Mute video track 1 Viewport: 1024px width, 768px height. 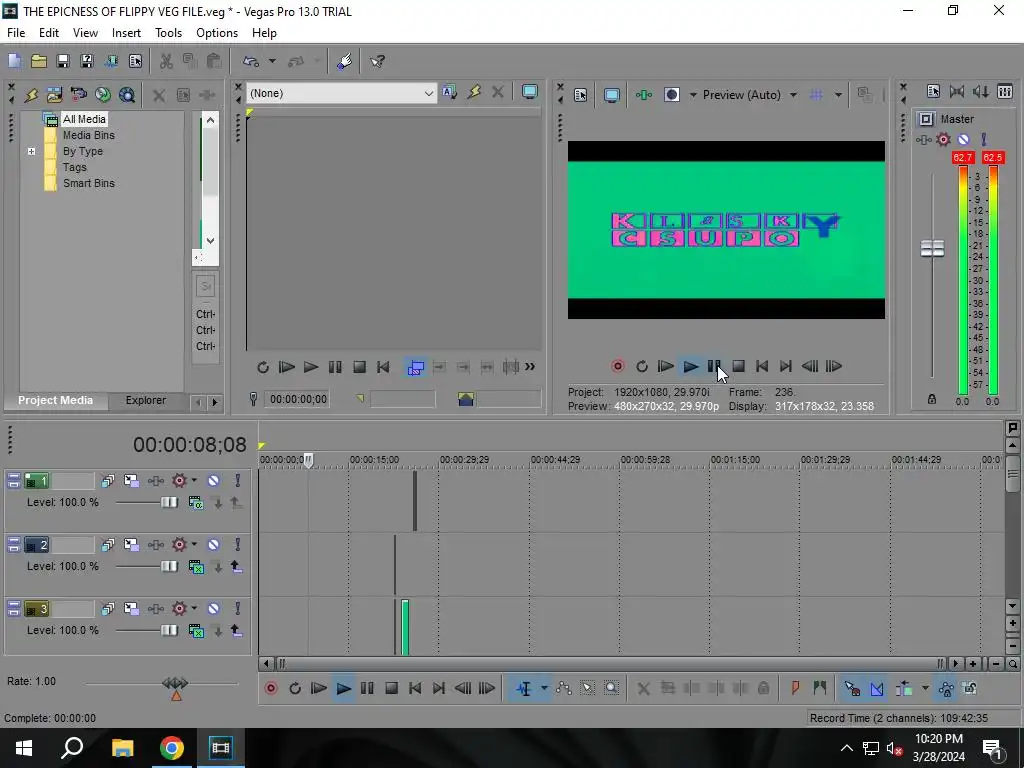(214, 481)
